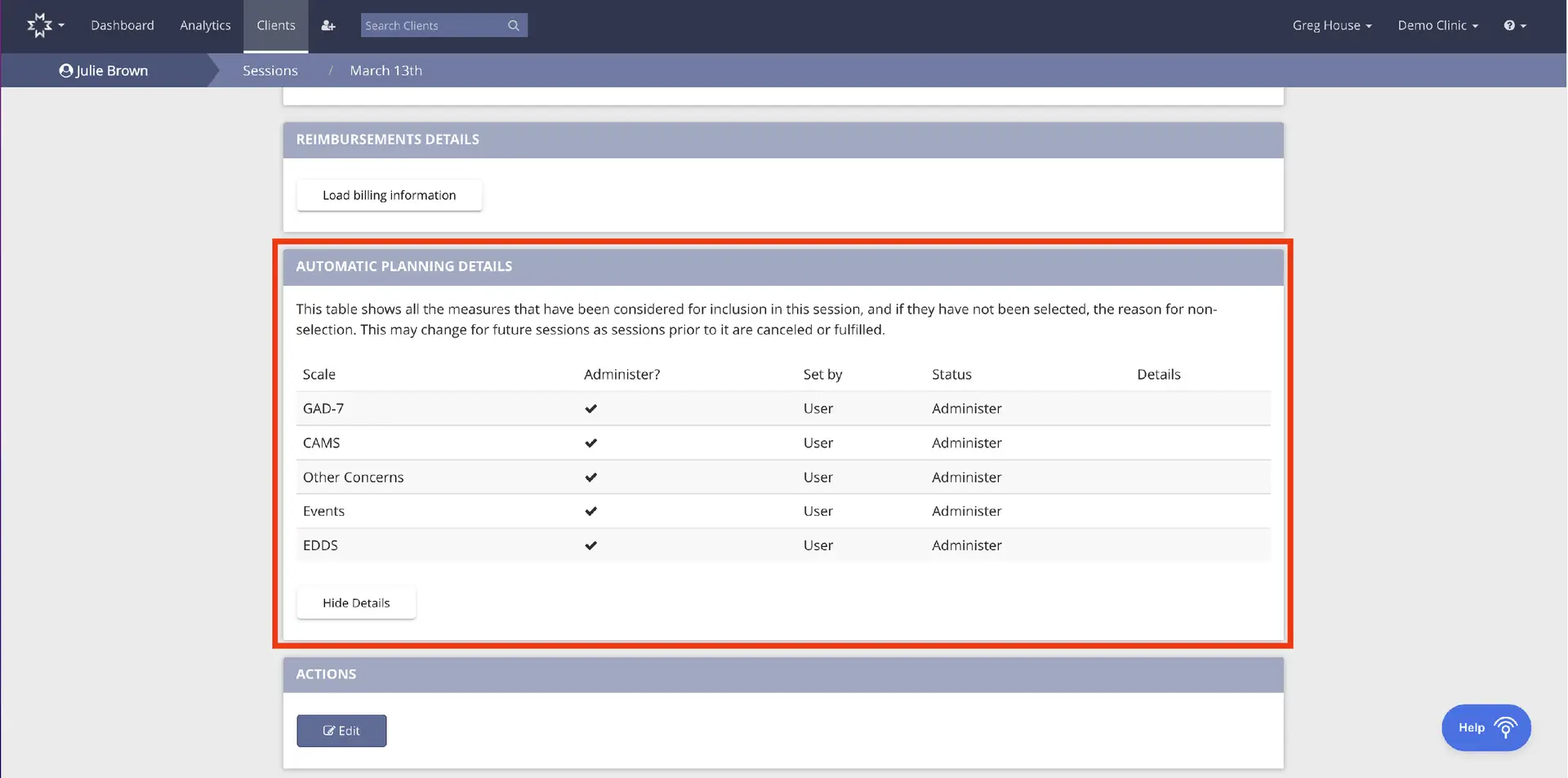Toggle the Administer checkmark for GAD-7
Screen dimensions: 1568x778
[x=590, y=408]
